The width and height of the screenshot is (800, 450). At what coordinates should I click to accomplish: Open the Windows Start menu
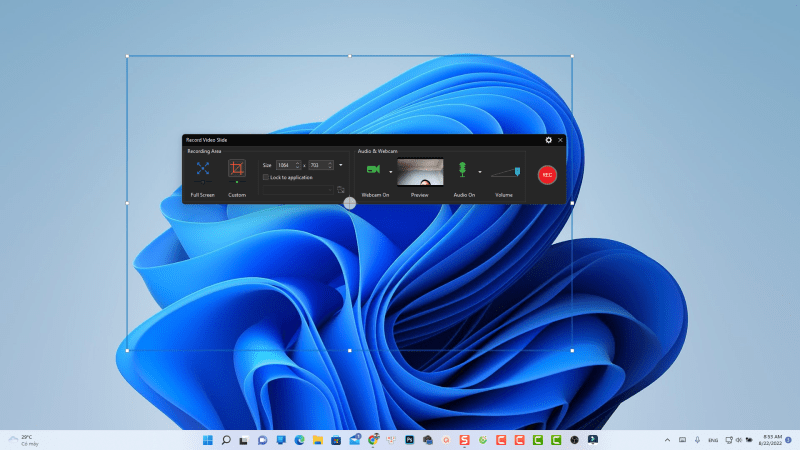[208, 440]
